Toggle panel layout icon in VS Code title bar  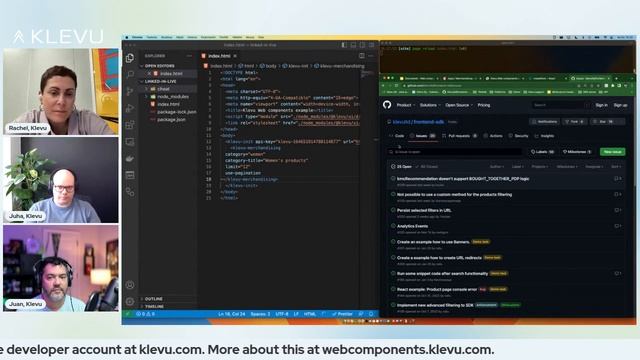pos(353,45)
